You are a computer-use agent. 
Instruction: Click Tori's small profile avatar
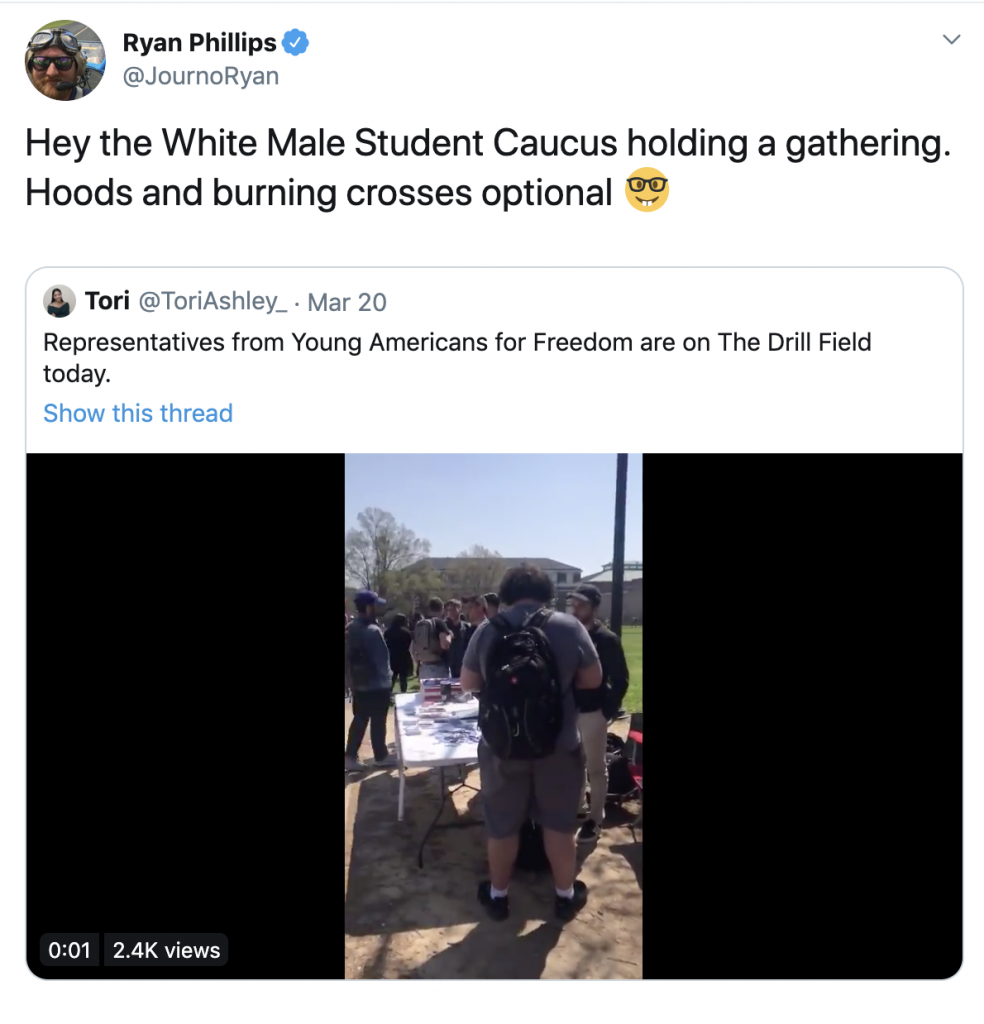click(60, 302)
